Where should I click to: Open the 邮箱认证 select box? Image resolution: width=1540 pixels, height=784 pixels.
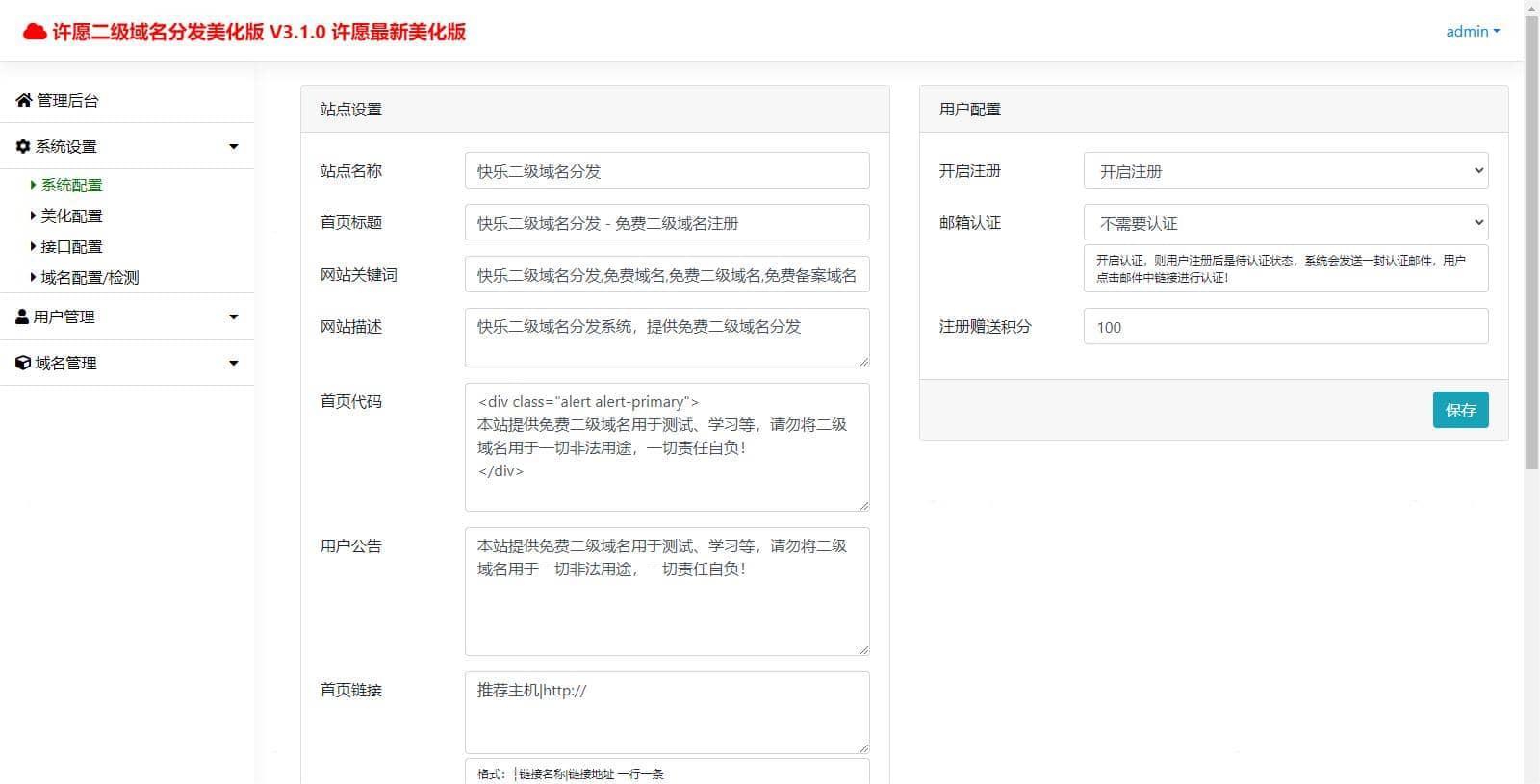click(1286, 222)
